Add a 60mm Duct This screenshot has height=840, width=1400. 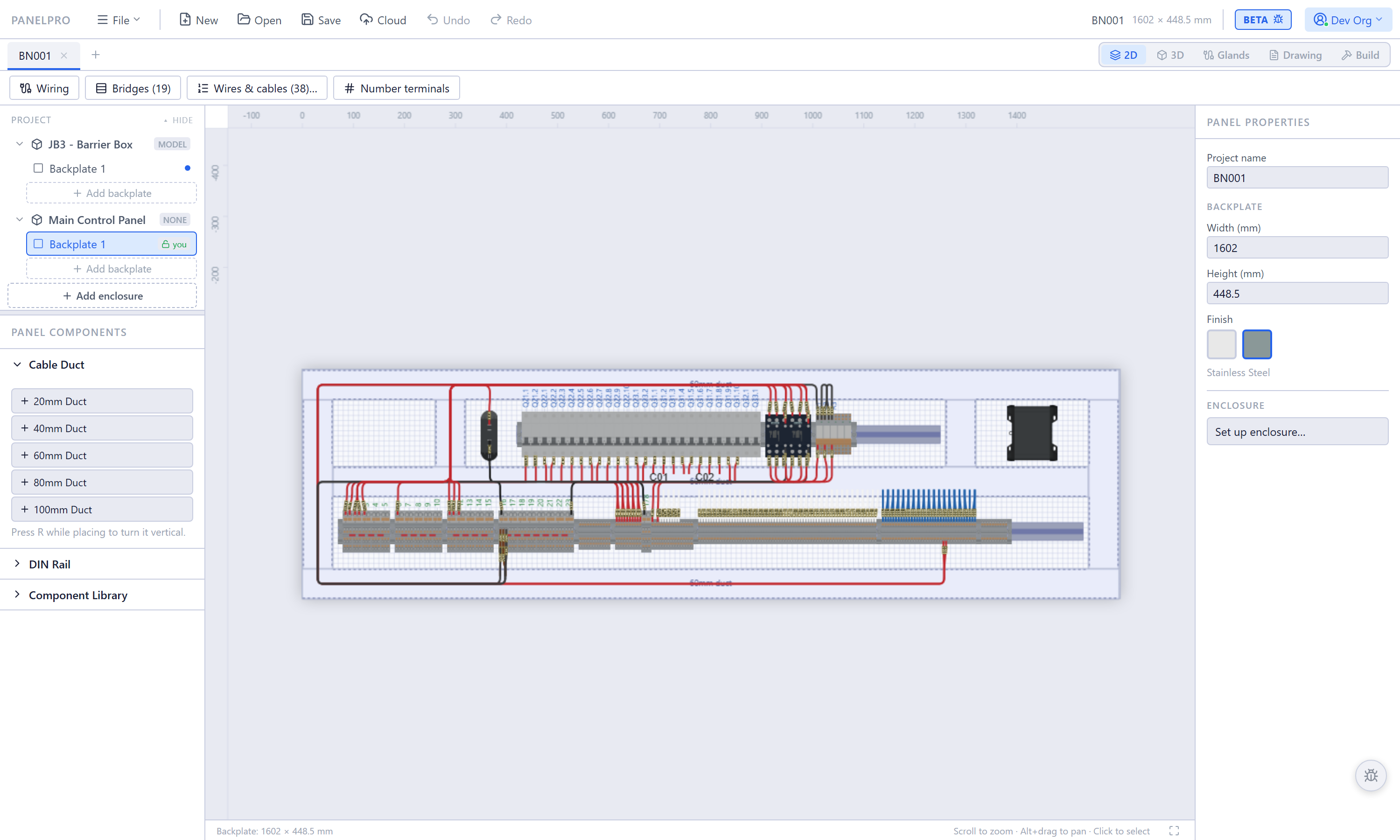point(102,455)
